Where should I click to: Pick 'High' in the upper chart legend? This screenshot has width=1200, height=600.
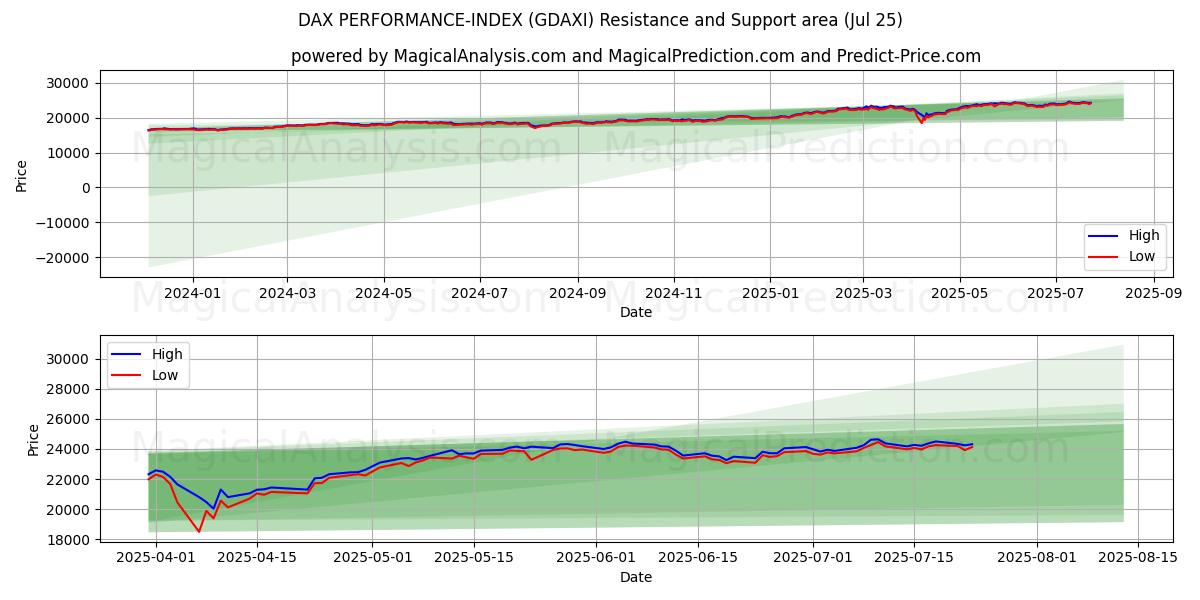[1144, 236]
